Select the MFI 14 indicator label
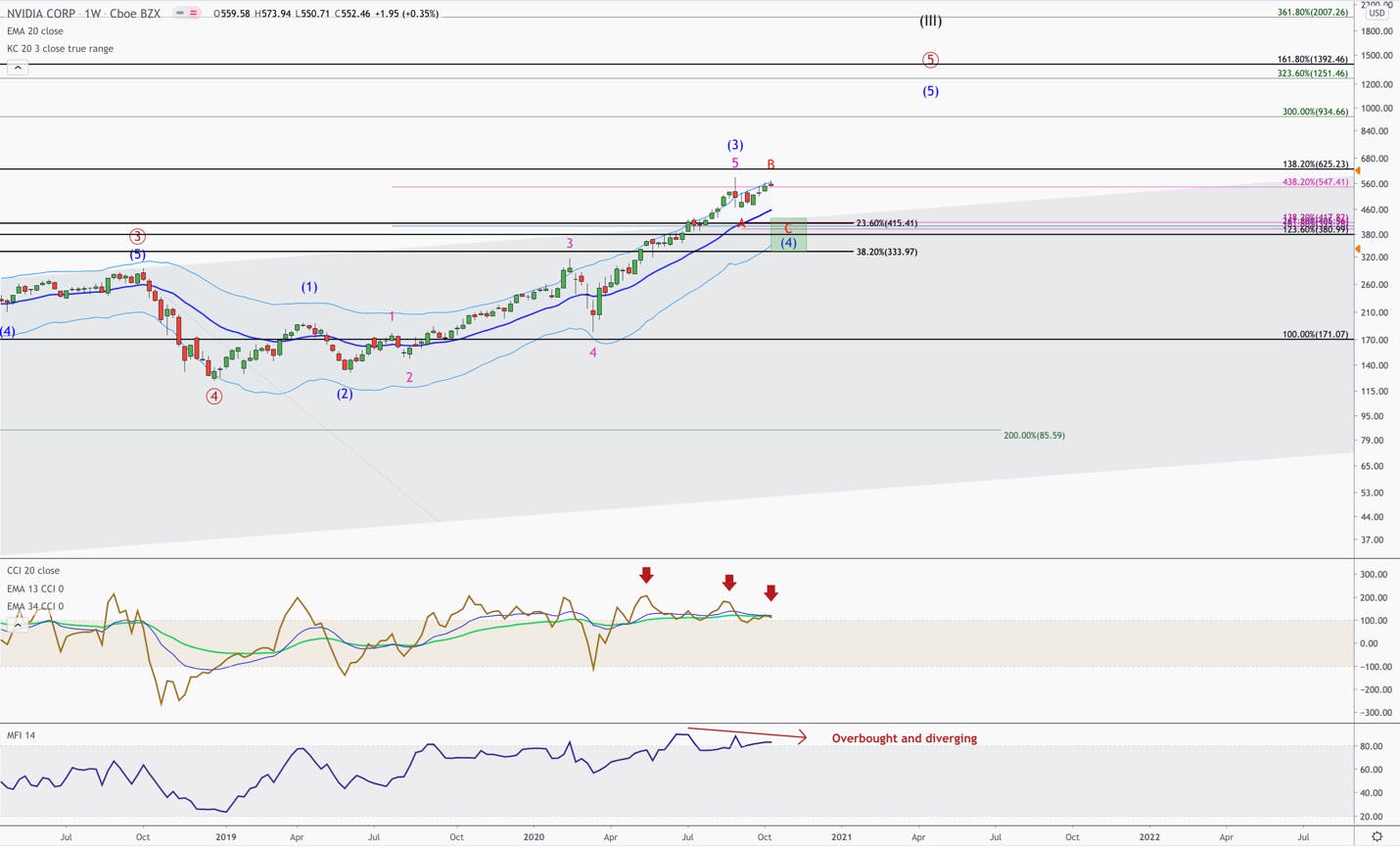The width and height of the screenshot is (1400, 848). point(21,735)
